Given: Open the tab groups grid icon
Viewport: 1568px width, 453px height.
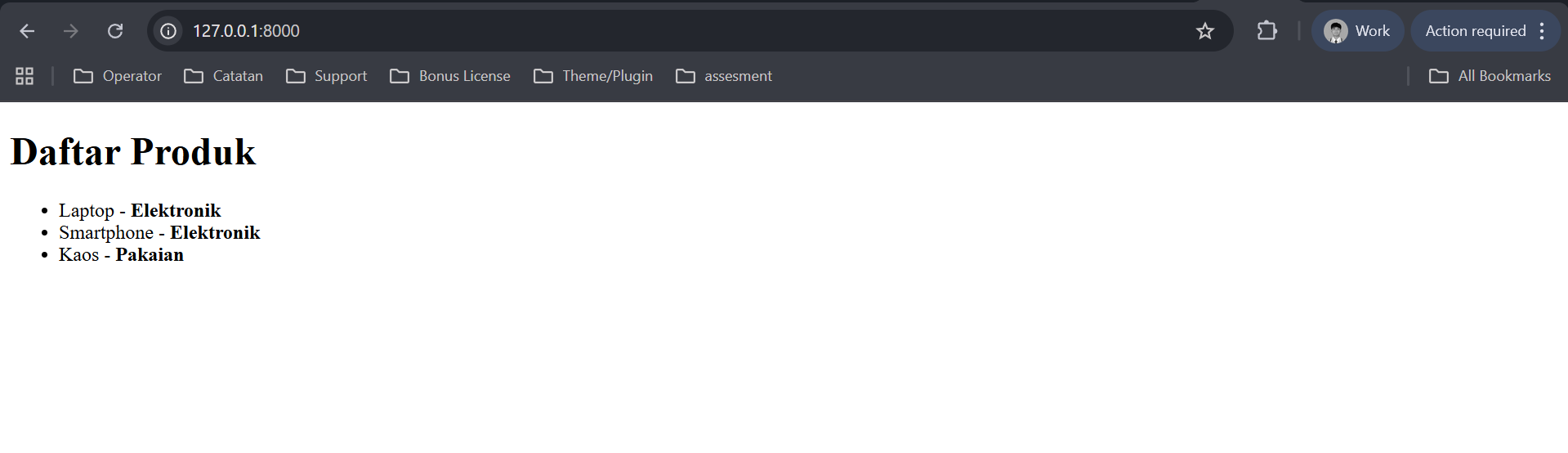Looking at the screenshot, I should 25,76.
